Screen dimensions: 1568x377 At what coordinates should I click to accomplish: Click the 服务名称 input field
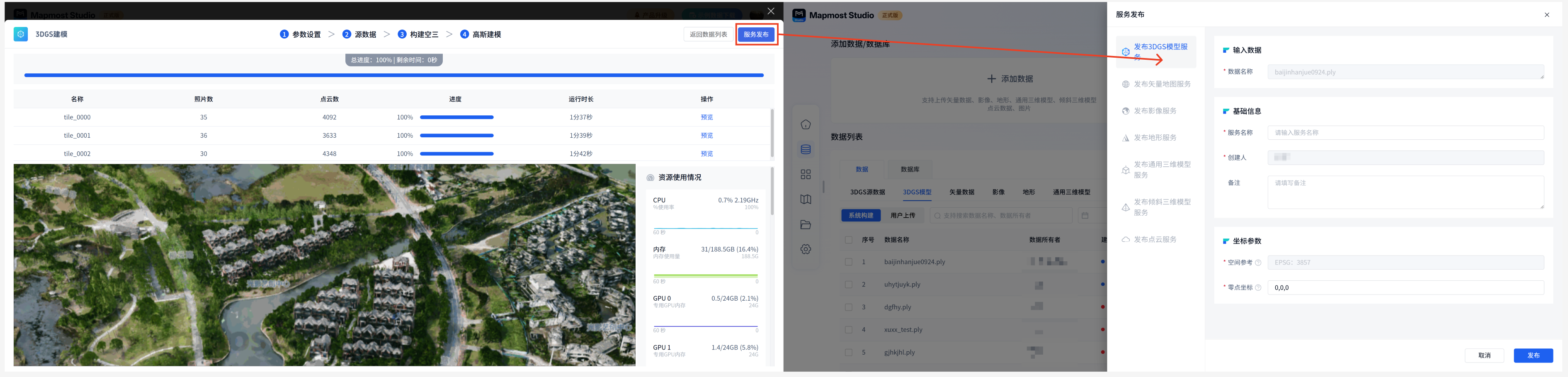coord(1405,133)
